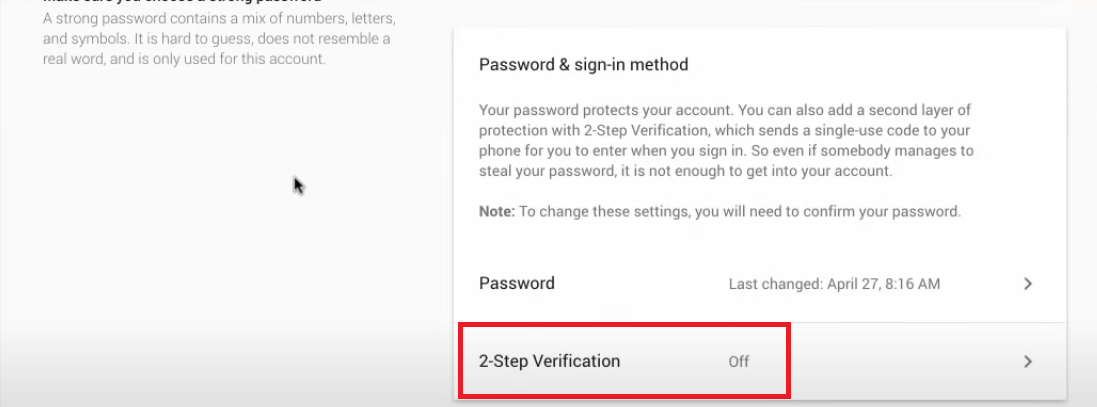Expand the Password row chevron arrow
This screenshot has width=1097, height=407.
click(1028, 284)
